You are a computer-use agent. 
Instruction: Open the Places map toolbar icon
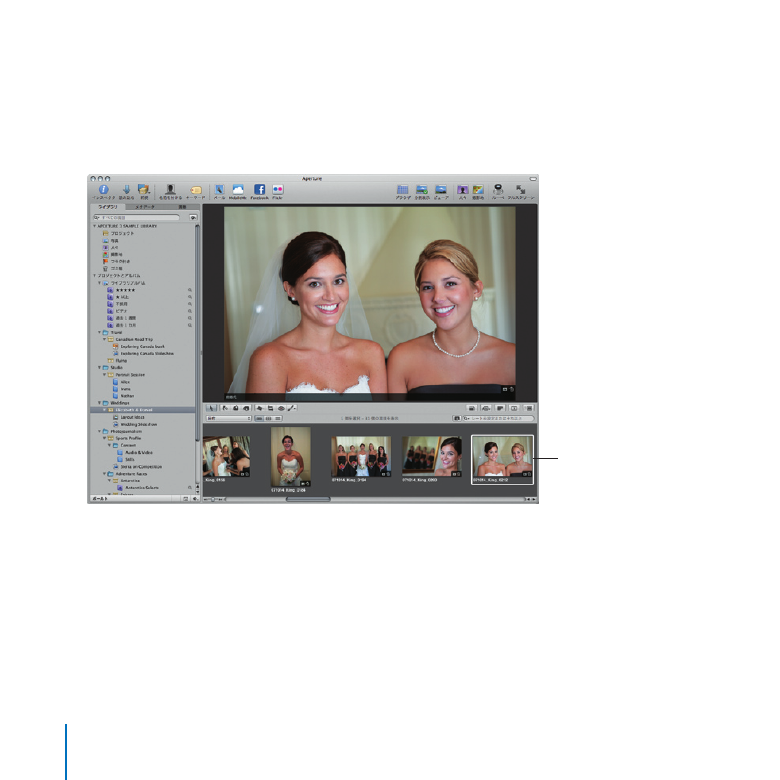(x=478, y=190)
